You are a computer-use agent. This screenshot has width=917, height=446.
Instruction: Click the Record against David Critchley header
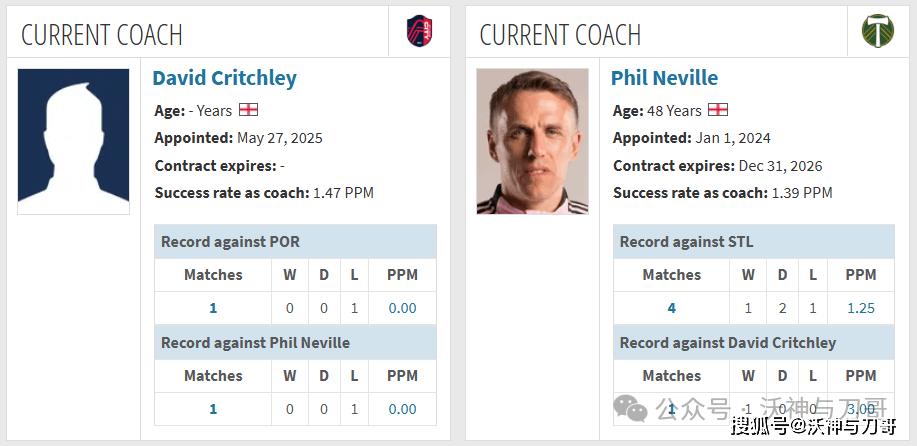pos(728,343)
